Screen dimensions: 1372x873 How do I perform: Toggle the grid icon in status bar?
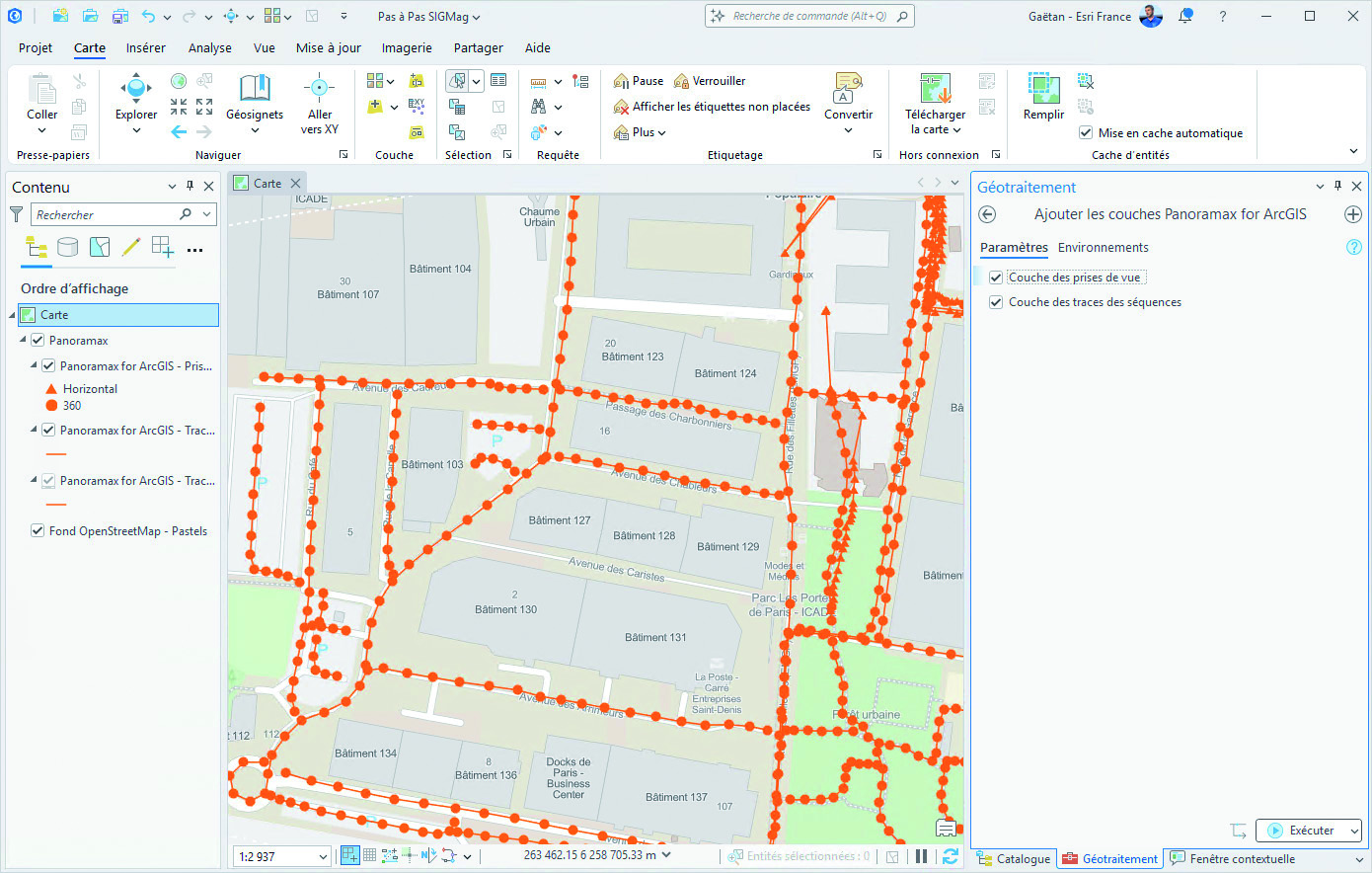(x=369, y=856)
